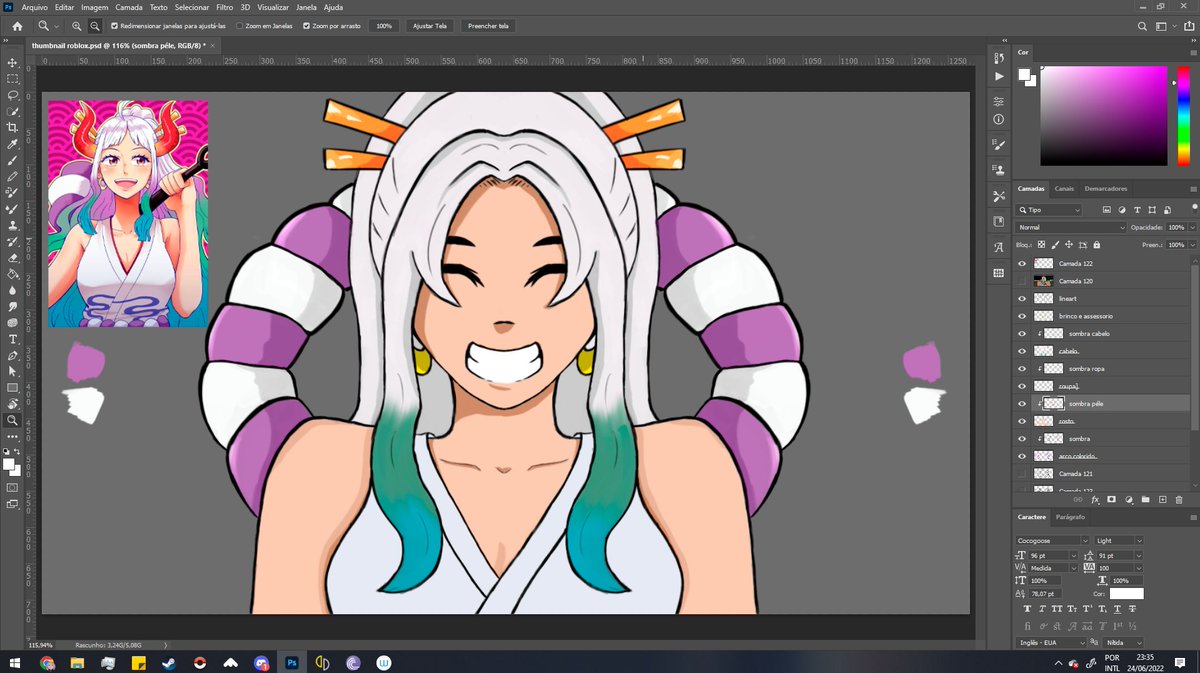Click the delete layer trash icon
The height and width of the screenshot is (673, 1200).
(1179, 499)
